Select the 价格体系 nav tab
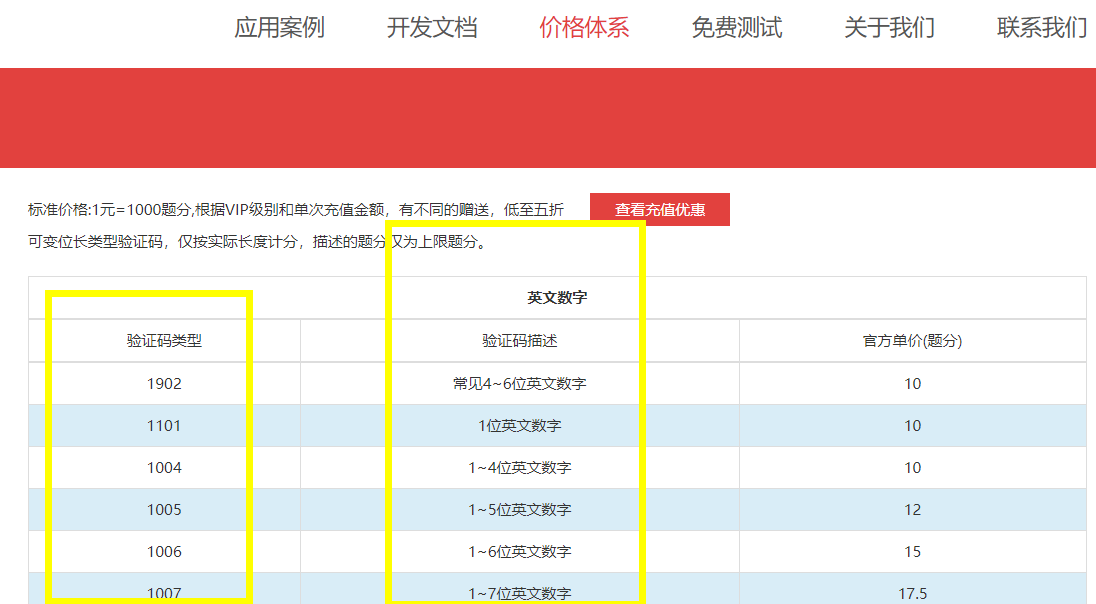The width and height of the screenshot is (1096, 604). point(584,28)
